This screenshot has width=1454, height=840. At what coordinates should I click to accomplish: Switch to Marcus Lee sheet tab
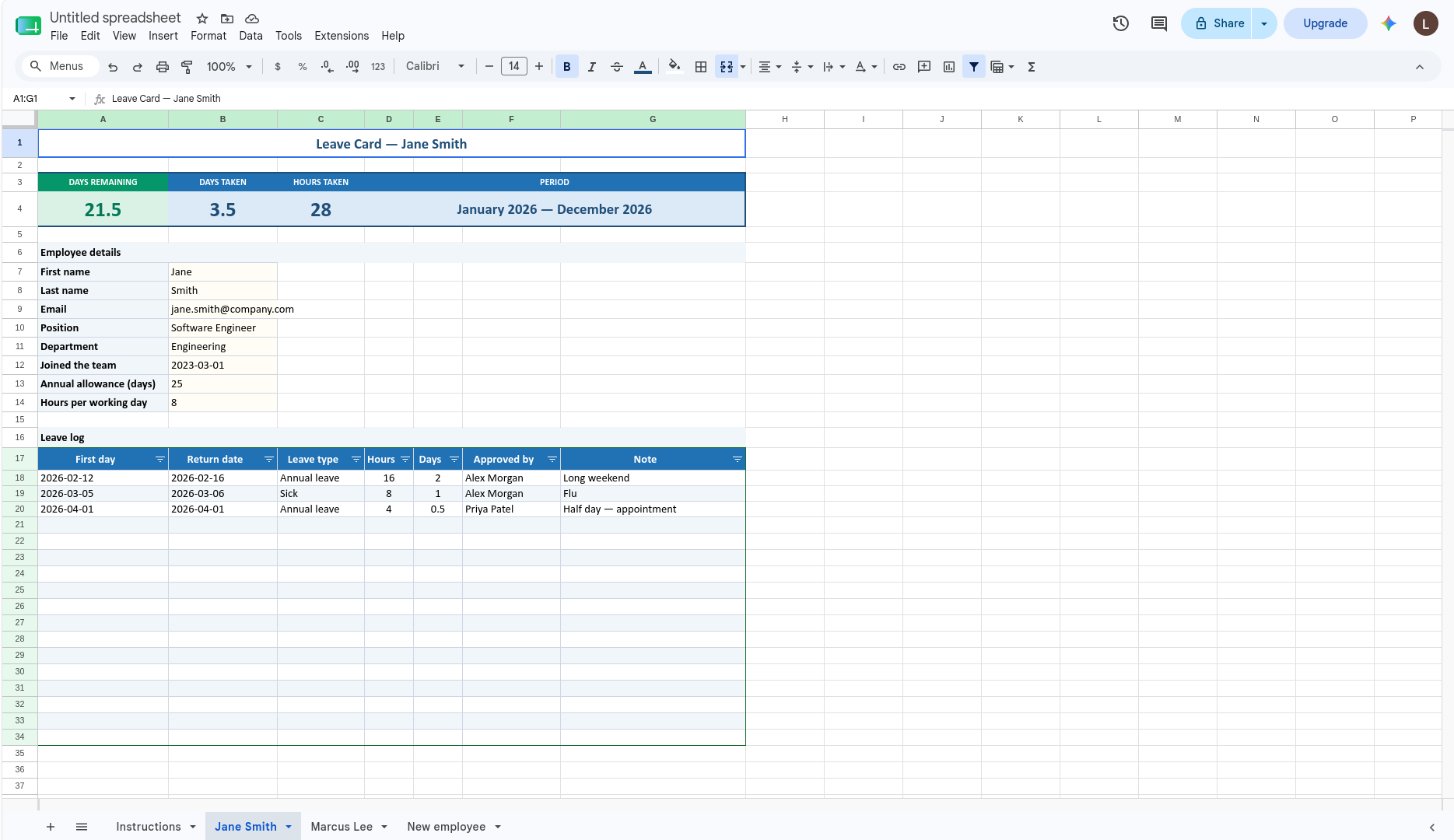[x=342, y=827]
